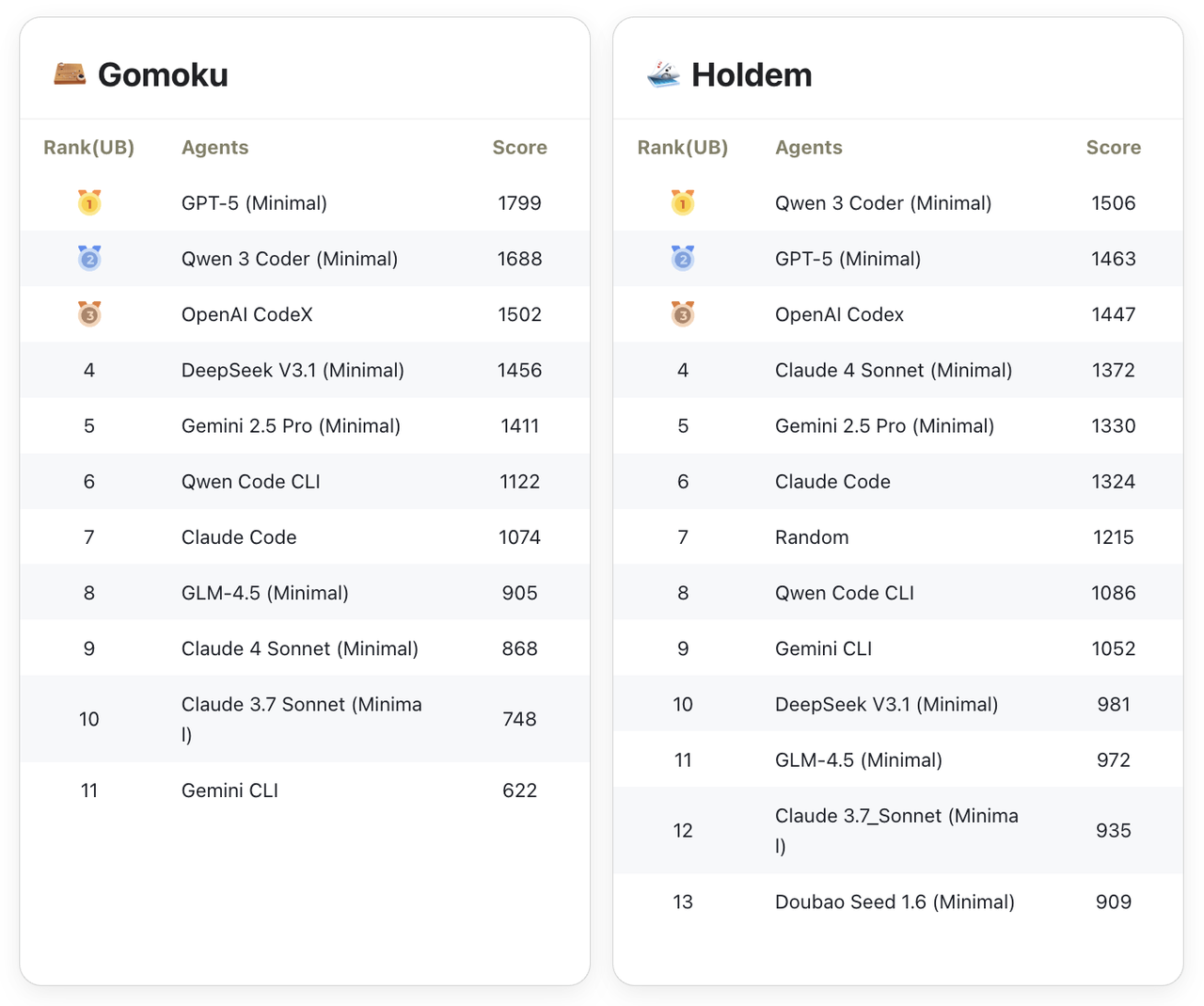Click Gemini CLI in the Gomoku table

point(230,790)
